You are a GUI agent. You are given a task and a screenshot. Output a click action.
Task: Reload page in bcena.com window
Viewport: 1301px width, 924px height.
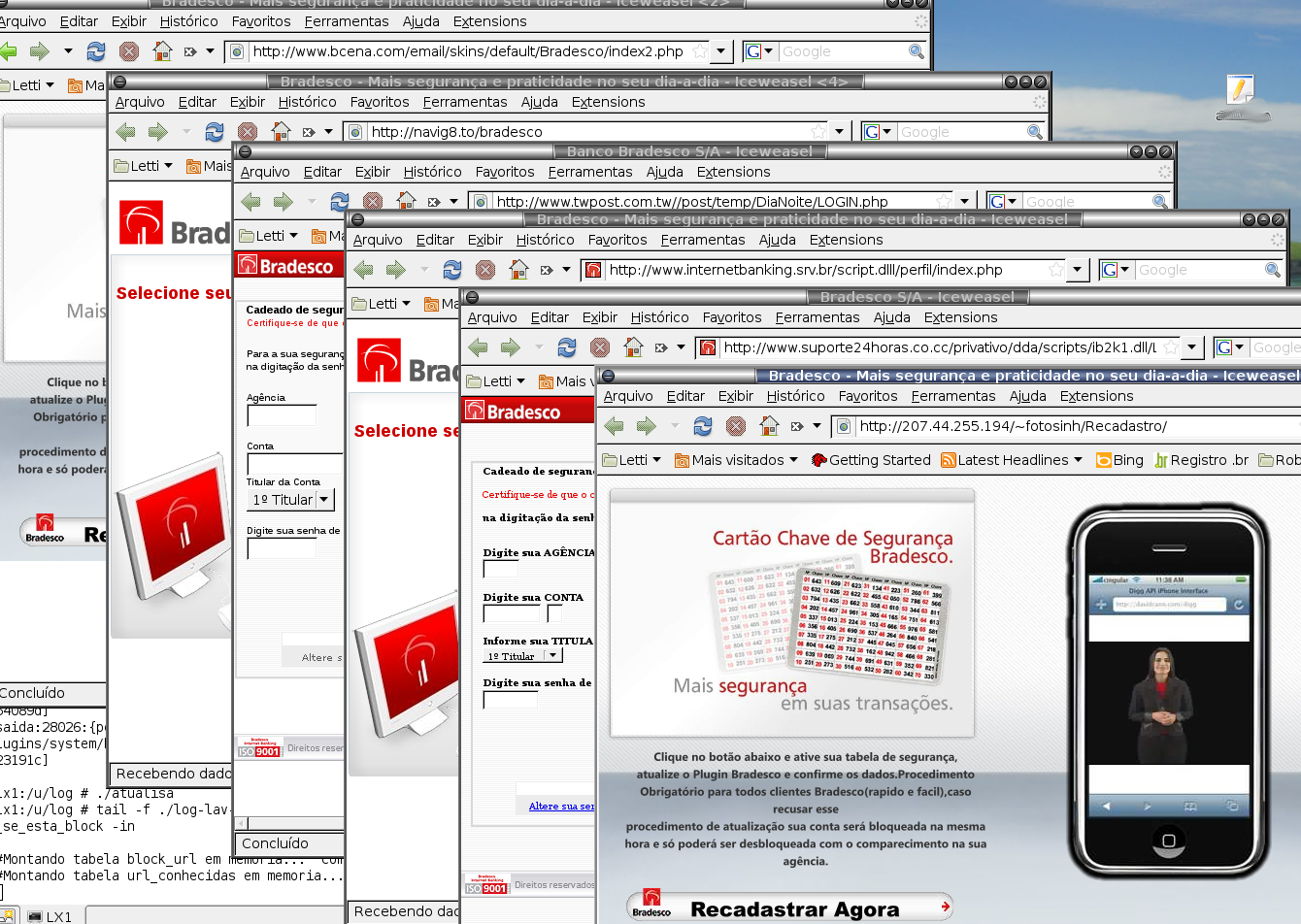pos(96,50)
